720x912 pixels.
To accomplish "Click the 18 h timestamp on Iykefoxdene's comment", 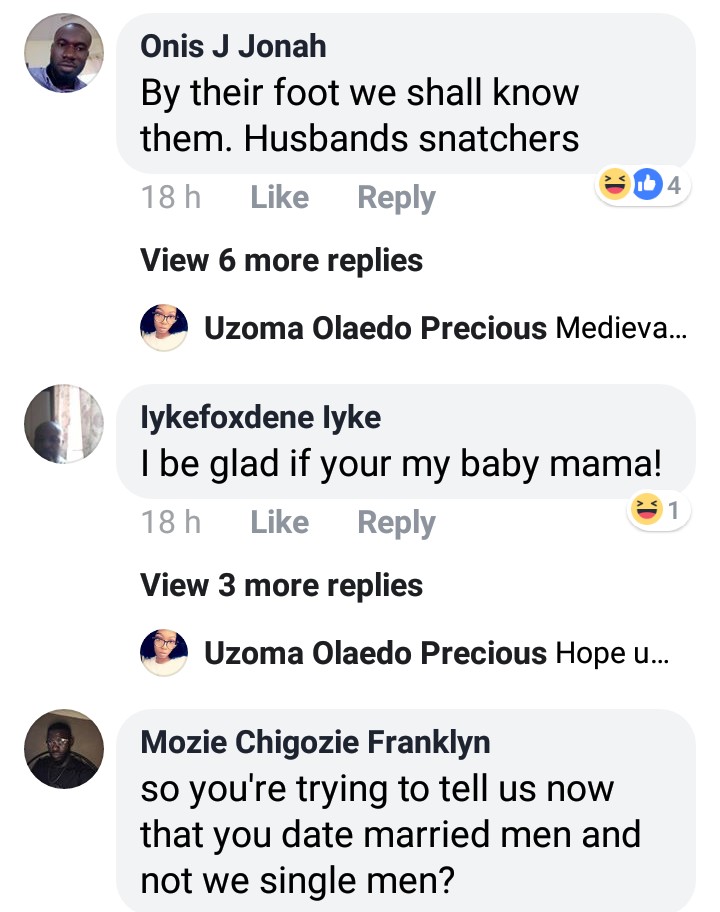I will point(171,522).
